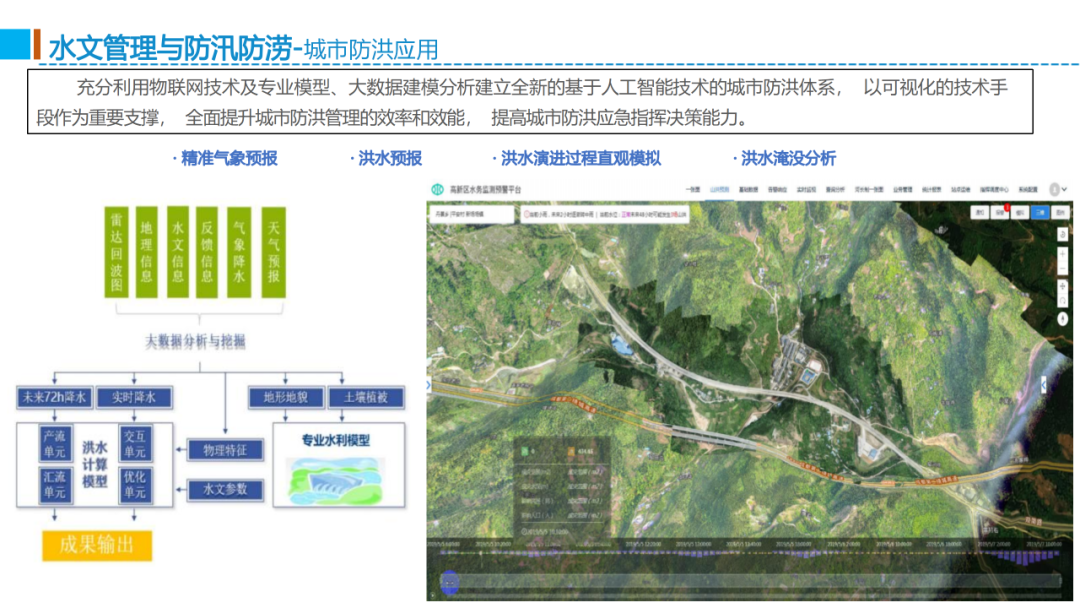Click the 气象降水 green box
The width and height of the screenshot is (1080, 608).
pyautogui.click(x=239, y=252)
